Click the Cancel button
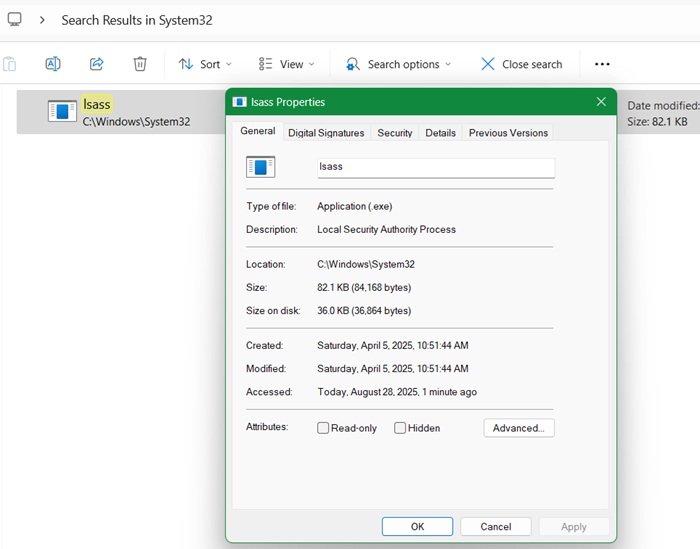700x549 pixels. point(496,527)
